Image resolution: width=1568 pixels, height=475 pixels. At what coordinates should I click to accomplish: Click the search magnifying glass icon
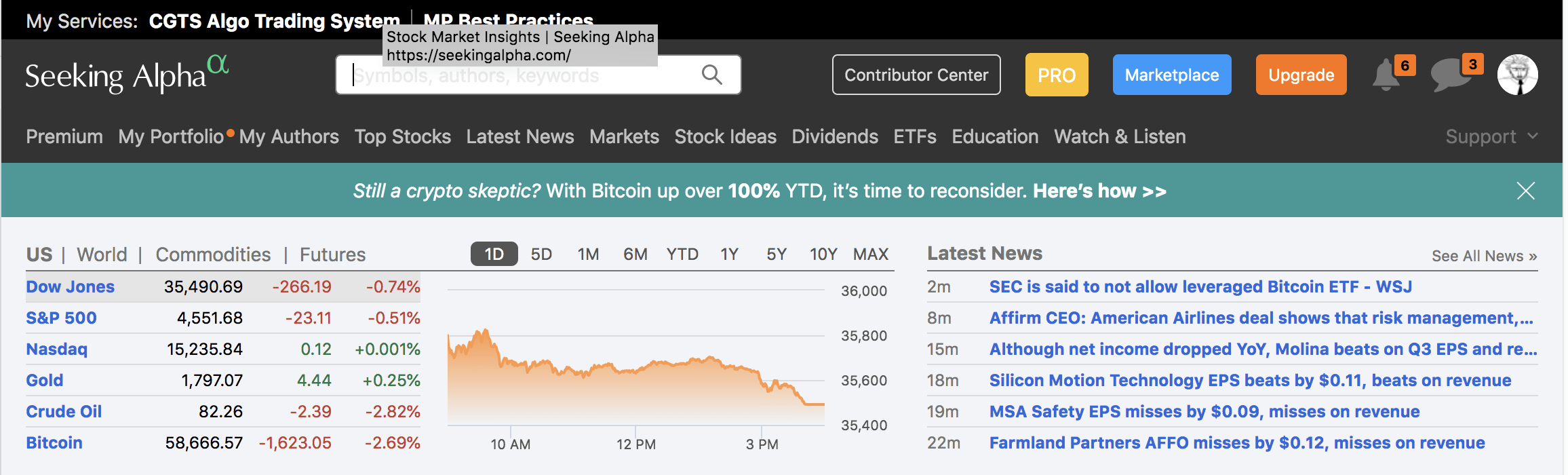[711, 75]
